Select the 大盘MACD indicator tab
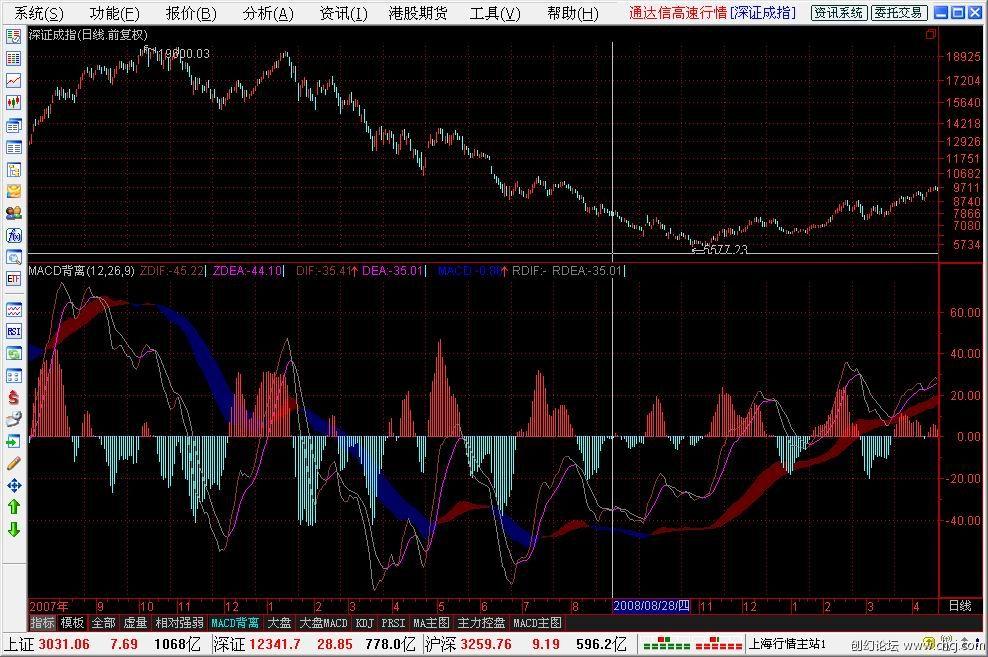Viewport: 988px width, 657px height. pos(324,623)
